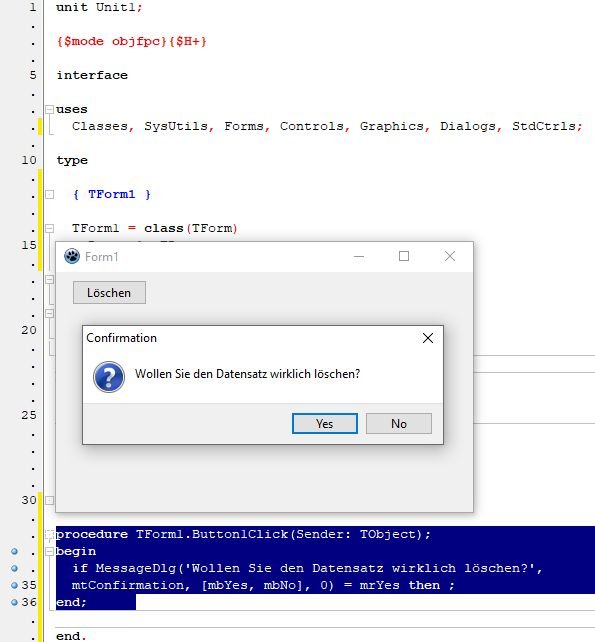Click 'Dialogs' in the uses clause
This screenshot has height=642, width=595.
tap(468, 126)
